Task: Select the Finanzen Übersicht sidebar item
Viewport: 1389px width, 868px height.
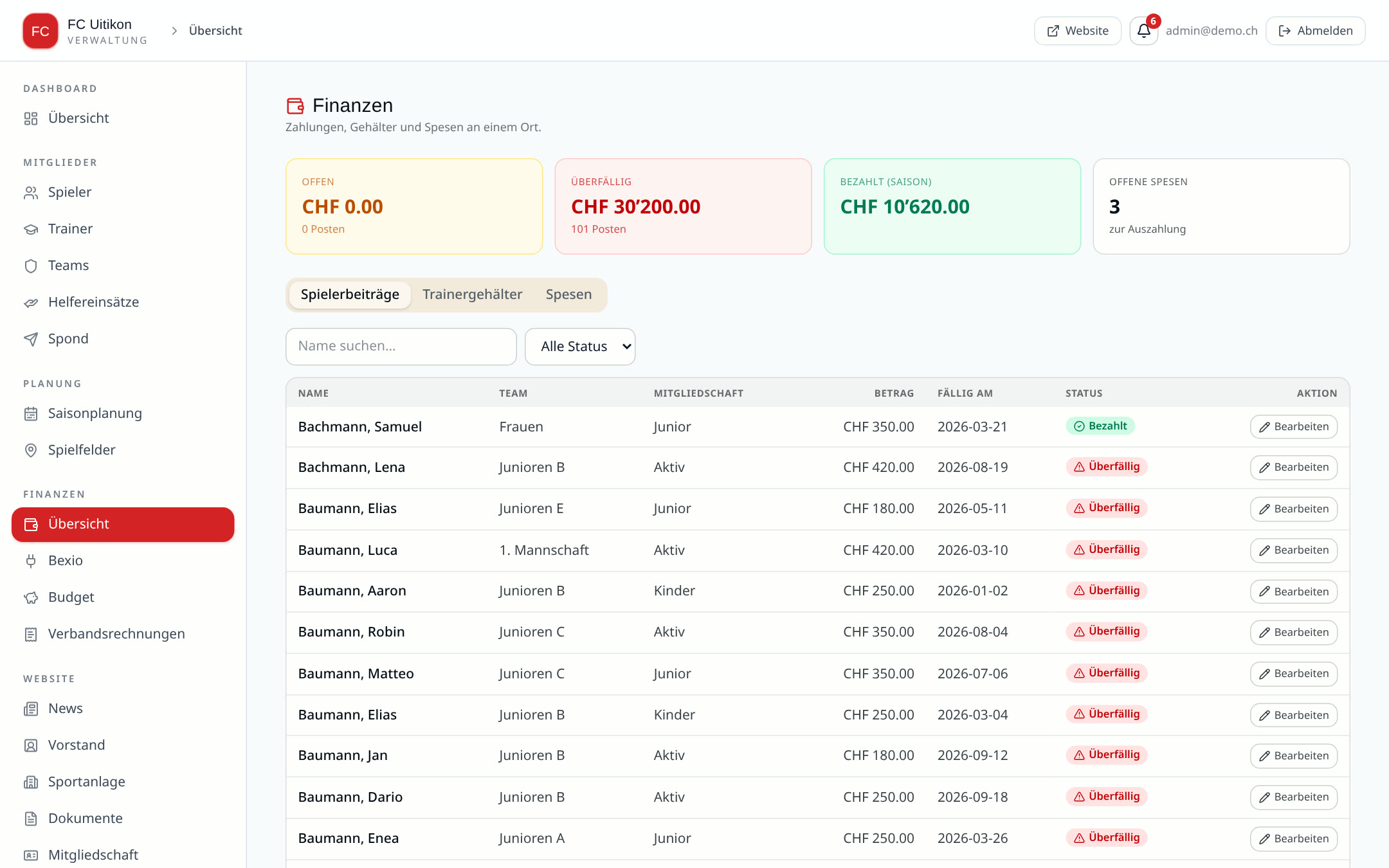Action: click(x=123, y=524)
